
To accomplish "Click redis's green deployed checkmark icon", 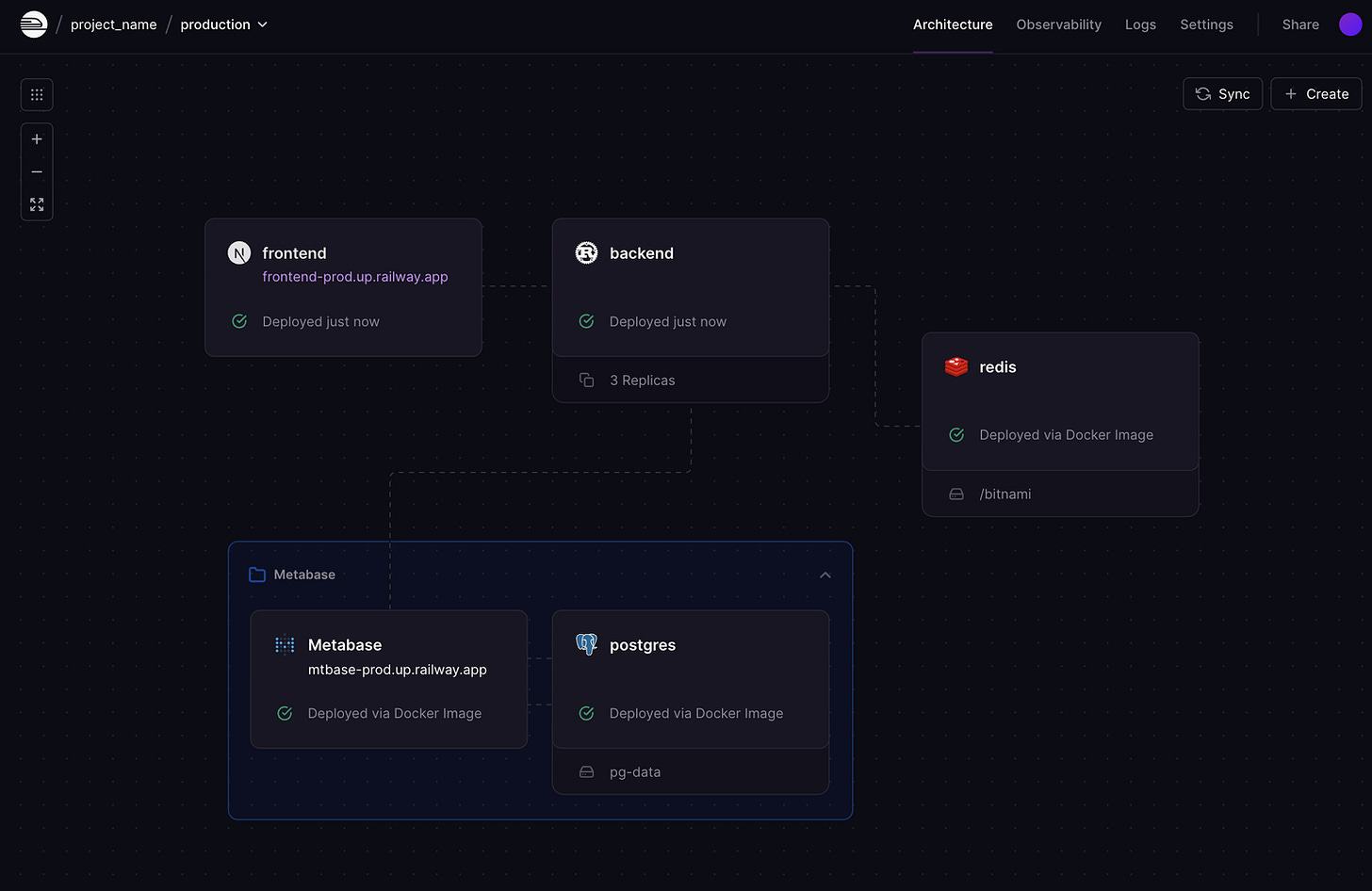I will pos(956,435).
